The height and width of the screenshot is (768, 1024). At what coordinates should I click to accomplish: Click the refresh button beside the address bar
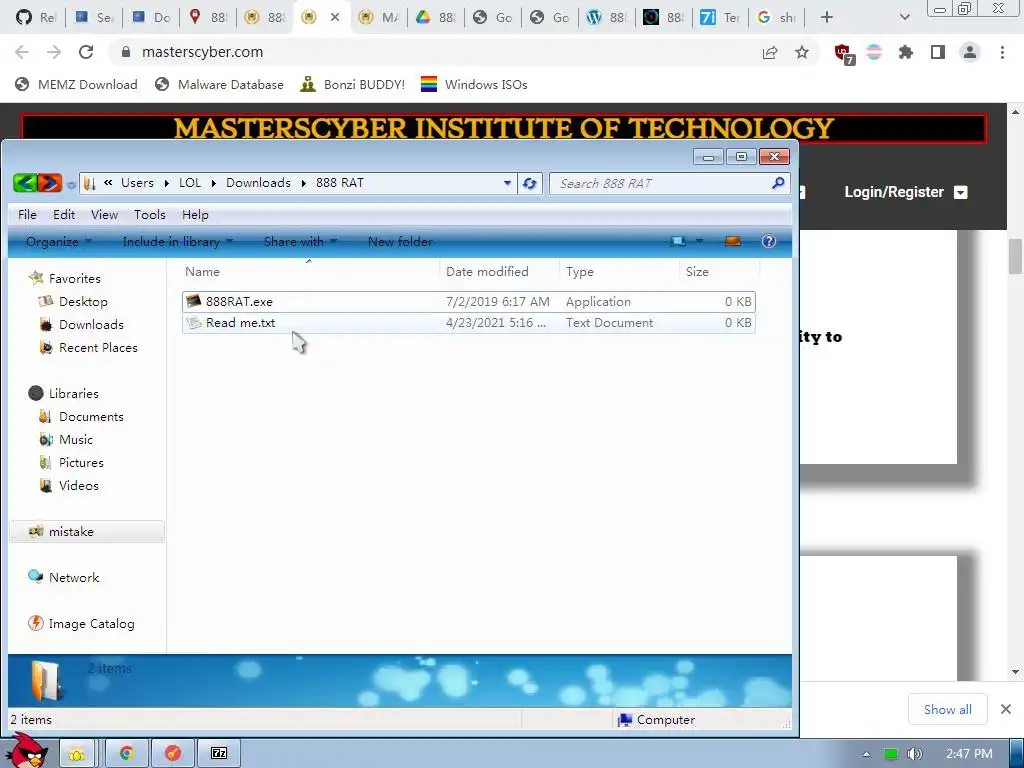coord(530,184)
